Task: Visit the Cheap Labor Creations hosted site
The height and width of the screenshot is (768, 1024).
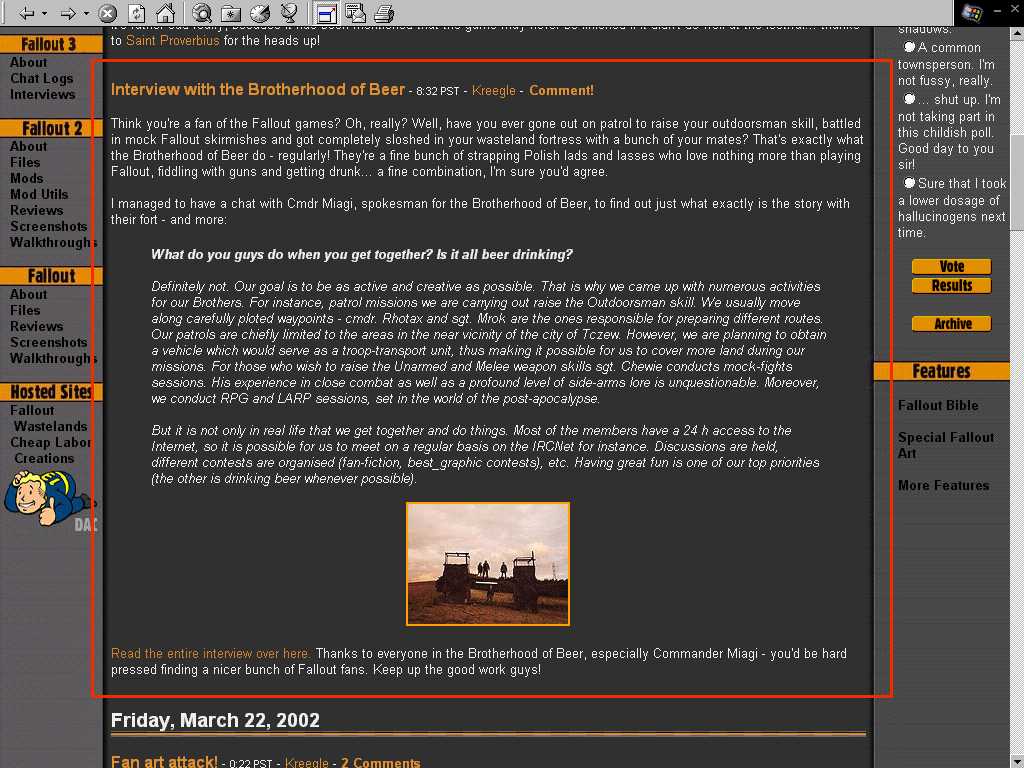Action: [x=51, y=450]
